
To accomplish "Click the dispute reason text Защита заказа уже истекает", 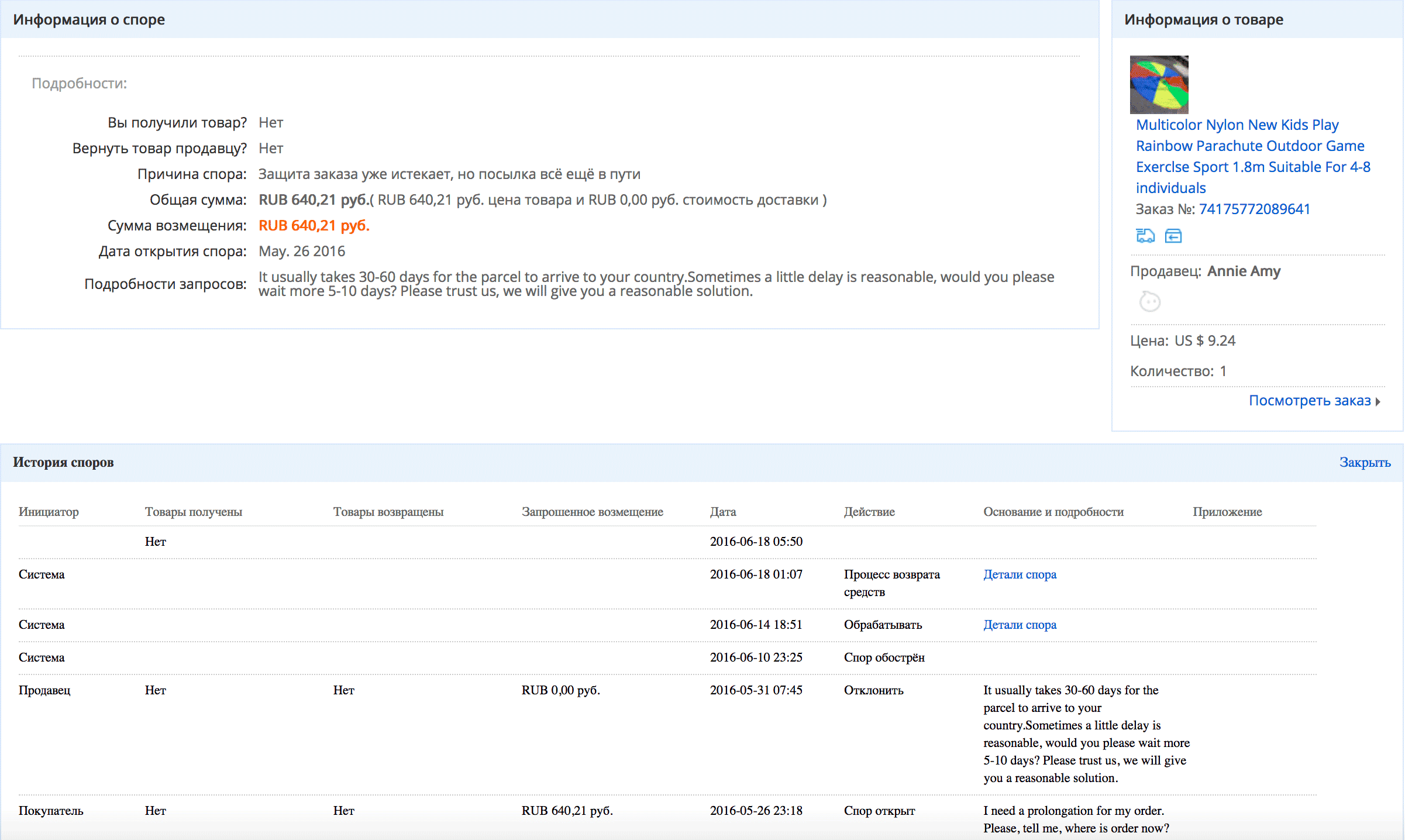I will 449,174.
